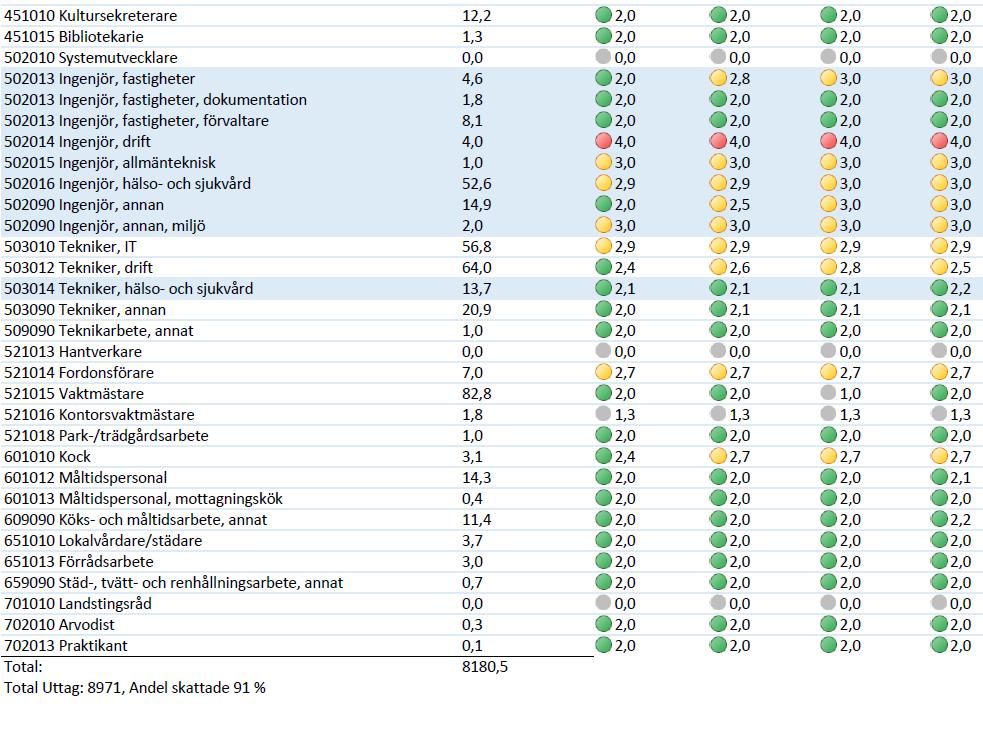Image resolution: width=983 pixels, height=735 pixels.
Task: Click 'Total Uttag: 8971, Andel skattade 91 %' text
Action: pyautogui.click(x=135, y=688)
